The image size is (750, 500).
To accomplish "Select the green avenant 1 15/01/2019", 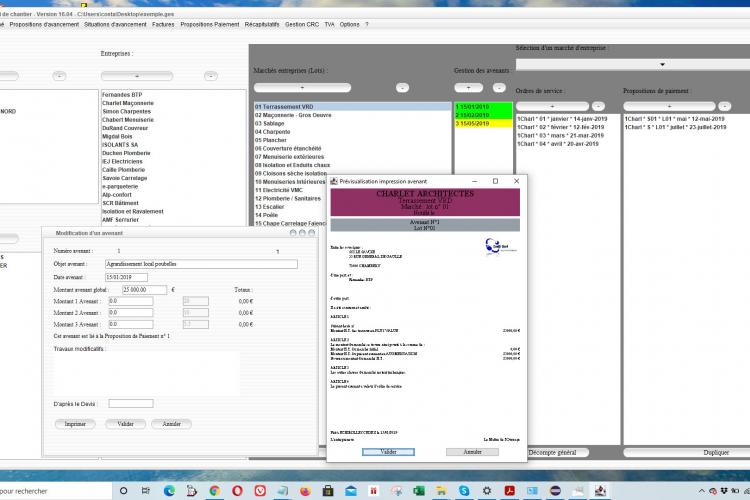I will coord(483,107).
